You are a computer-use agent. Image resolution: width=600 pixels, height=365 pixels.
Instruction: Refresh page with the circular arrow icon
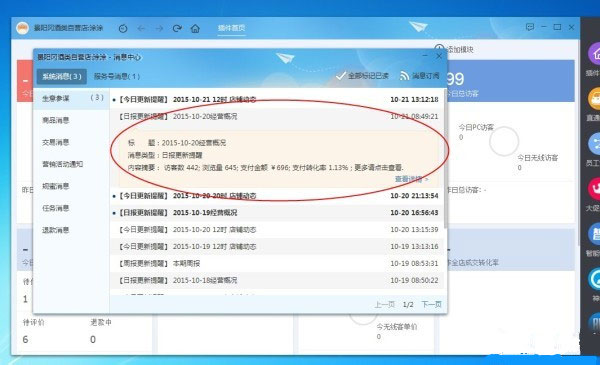click(x=177, y=28)
